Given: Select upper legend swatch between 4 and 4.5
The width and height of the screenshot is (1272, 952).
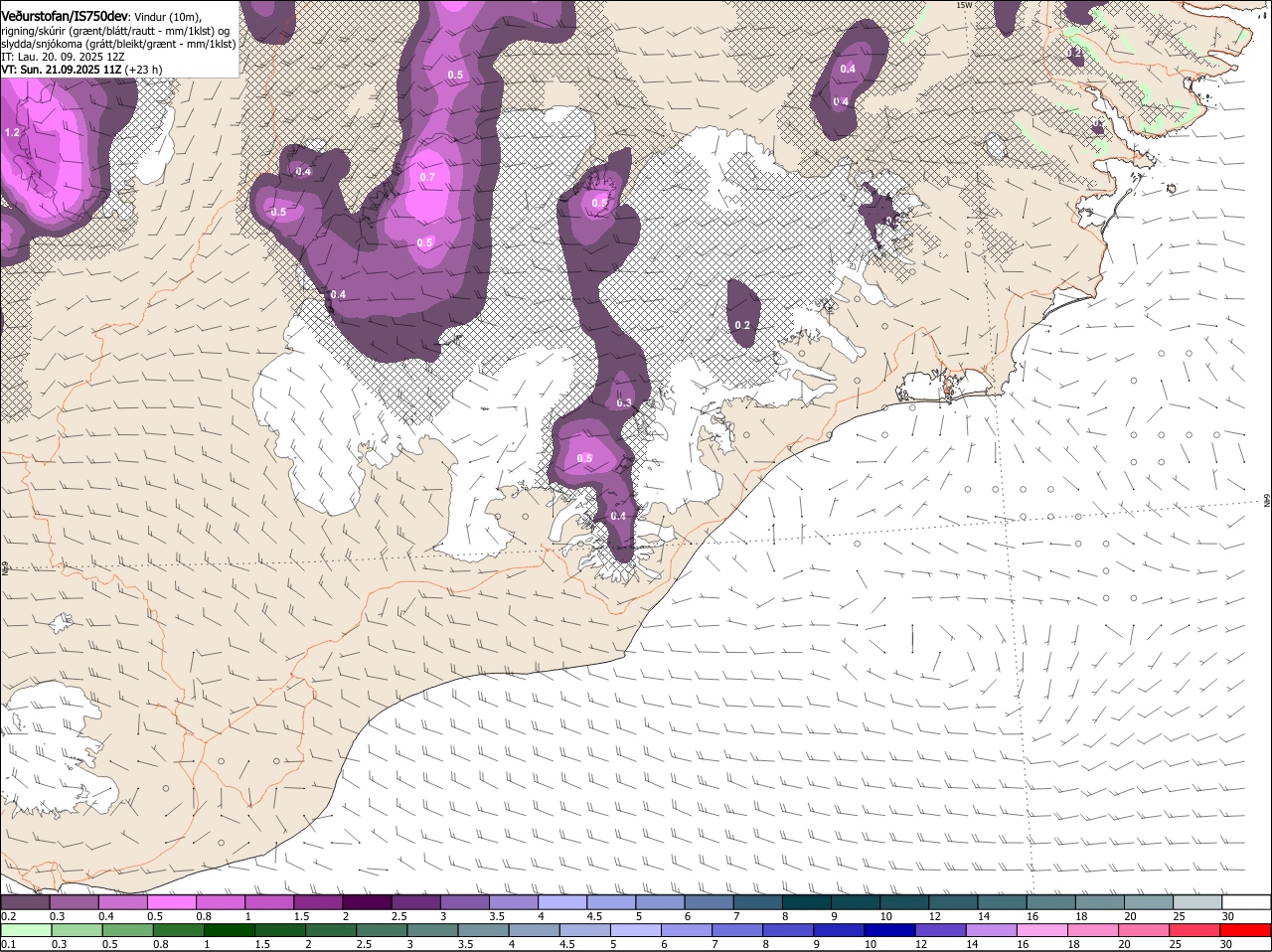Looking at the screenshot, I should coord(562,902).
